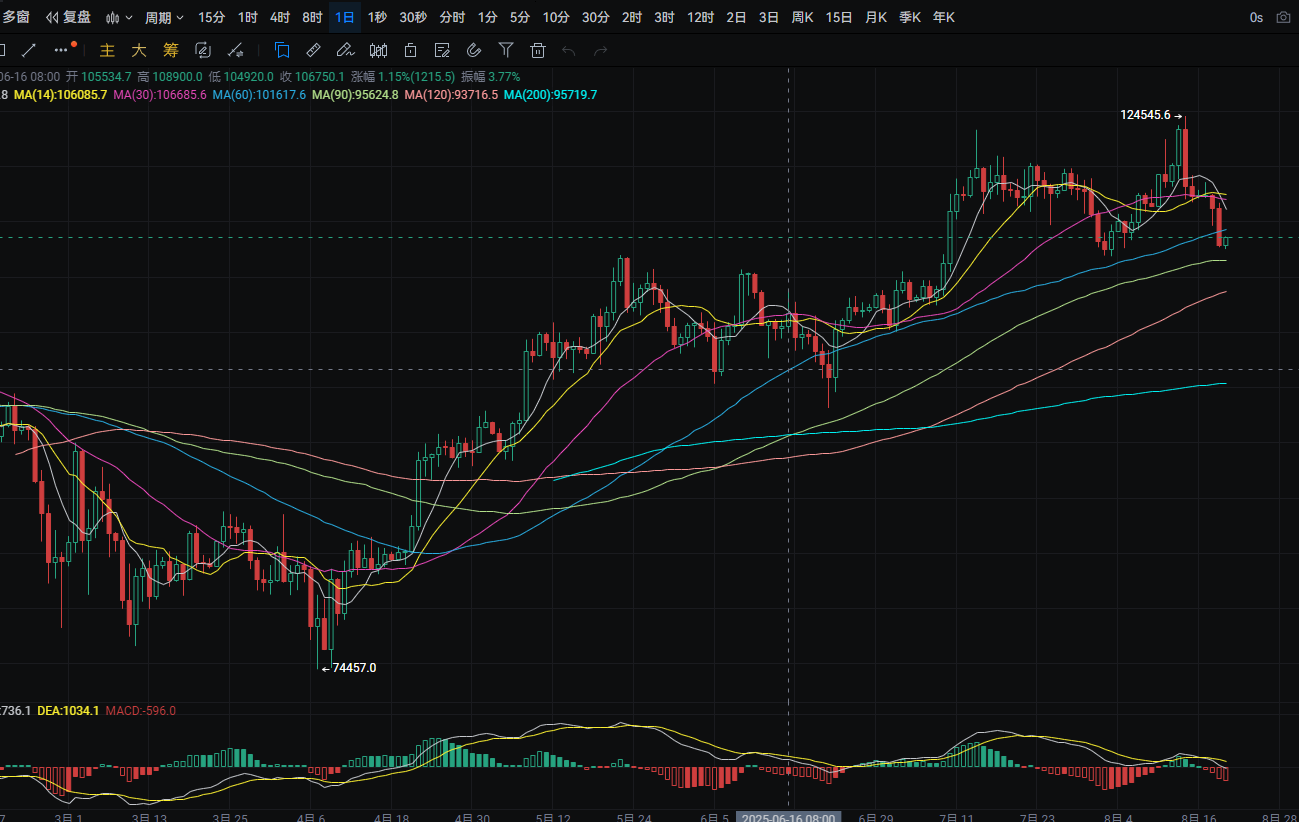Toggle the 大 overlay button
The height and width of the screenshot is (822, 1299).
[139, 50]
